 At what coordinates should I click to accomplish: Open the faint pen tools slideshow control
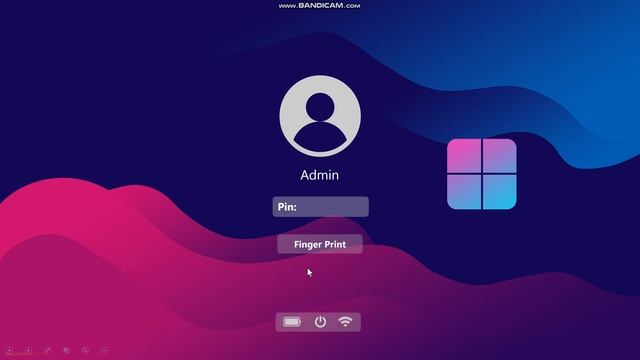click(47, 350)
